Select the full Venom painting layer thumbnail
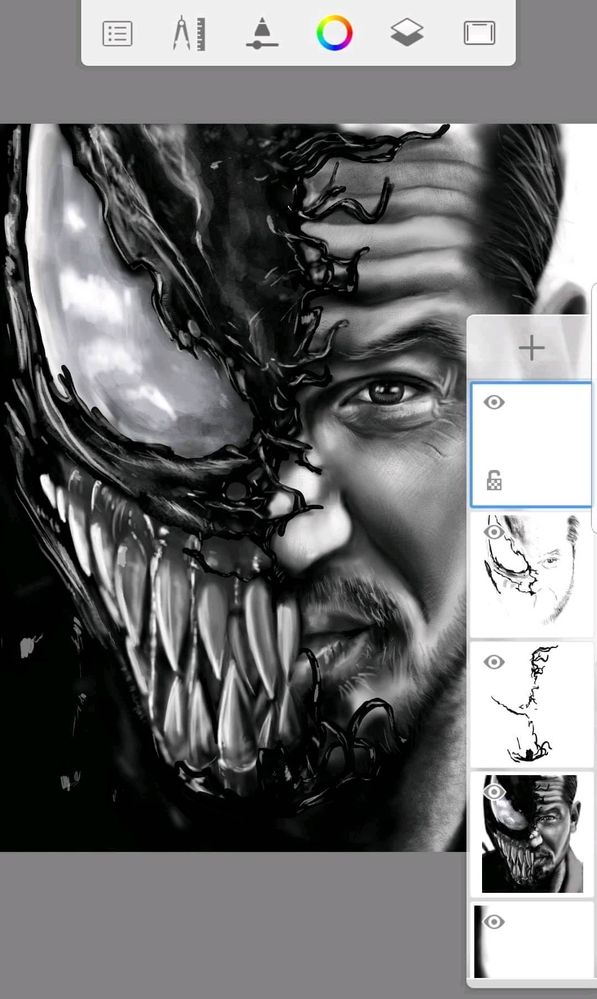 pos(533,834)
